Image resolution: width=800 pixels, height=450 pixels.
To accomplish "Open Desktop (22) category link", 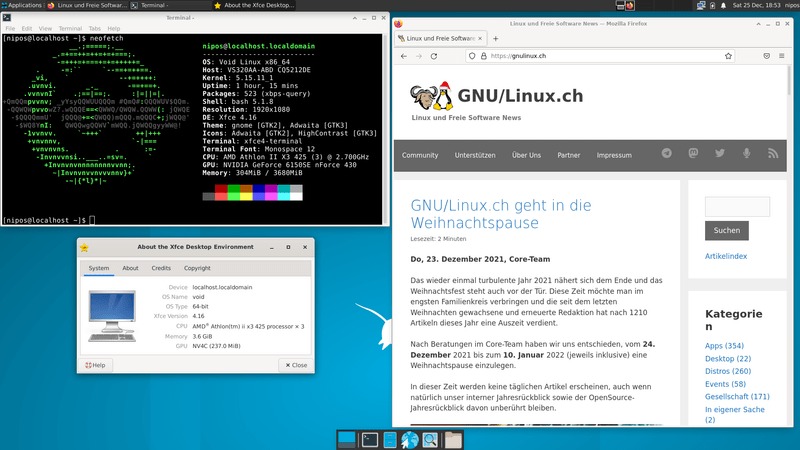I will tap(728, 359).
